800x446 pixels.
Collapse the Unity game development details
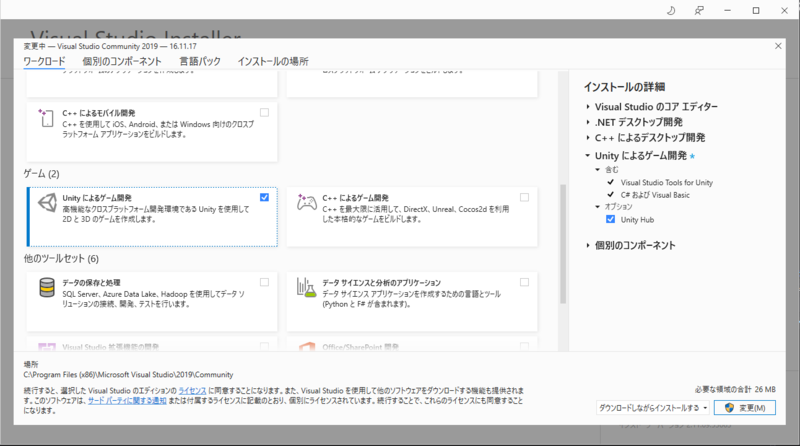(588, 155)
